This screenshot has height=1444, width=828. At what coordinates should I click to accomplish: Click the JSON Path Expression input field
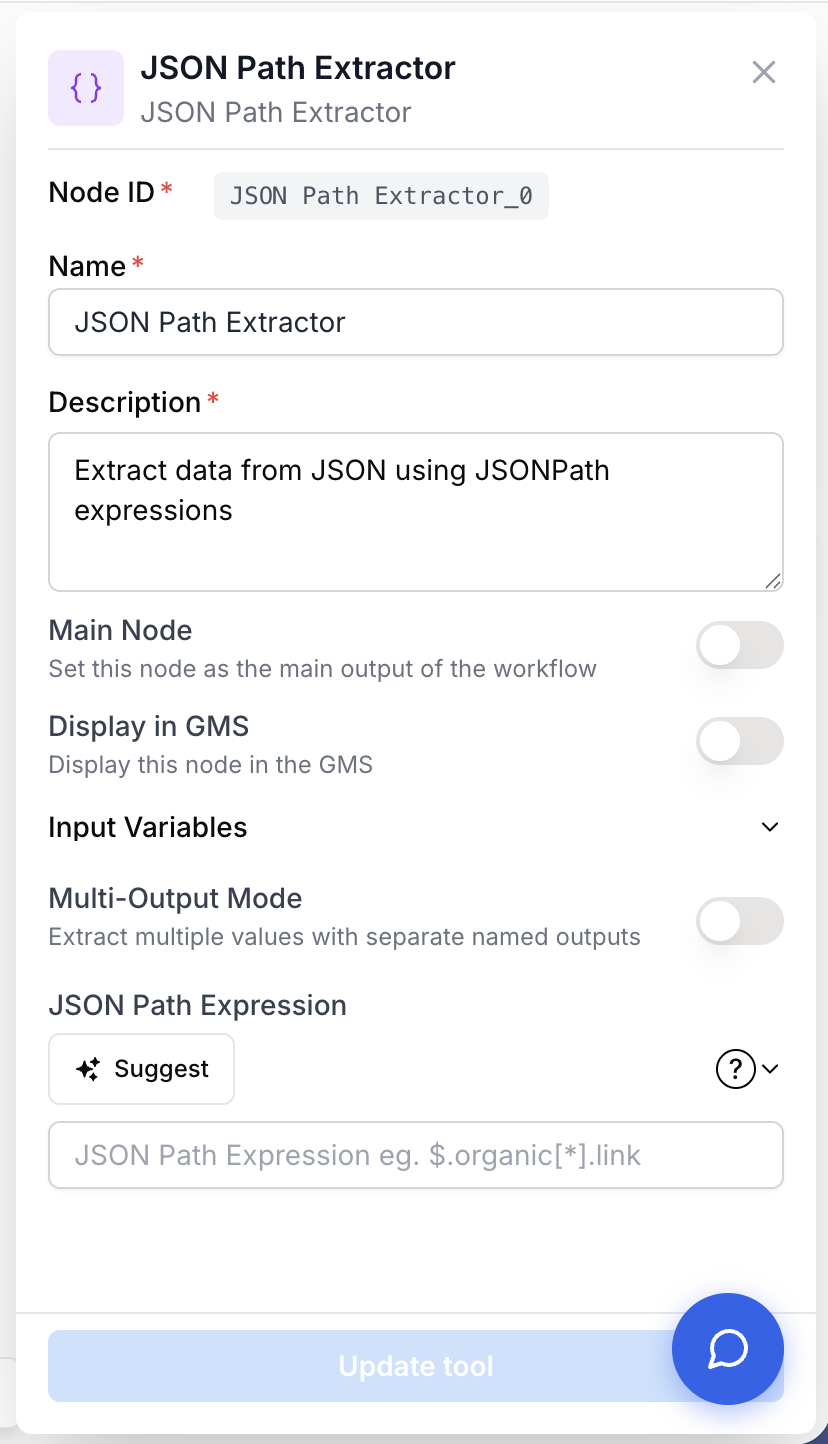tap(416, 1155)
